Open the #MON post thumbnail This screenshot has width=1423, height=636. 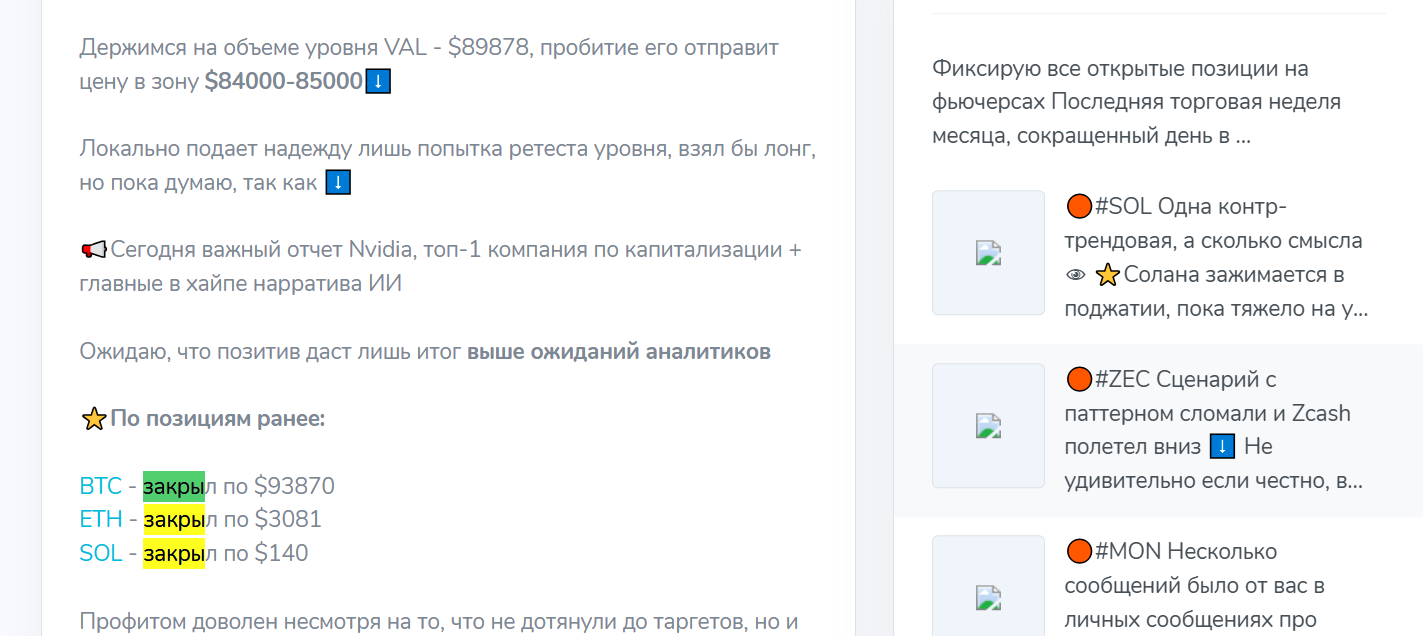[988, 586]
